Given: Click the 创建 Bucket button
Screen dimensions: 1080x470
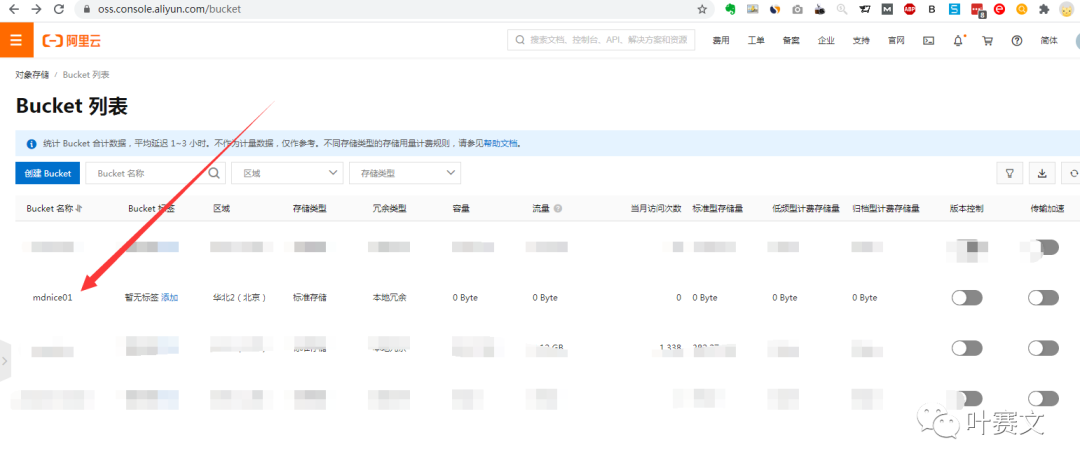Looking at the screenshot, I should (x=48, y=173).
